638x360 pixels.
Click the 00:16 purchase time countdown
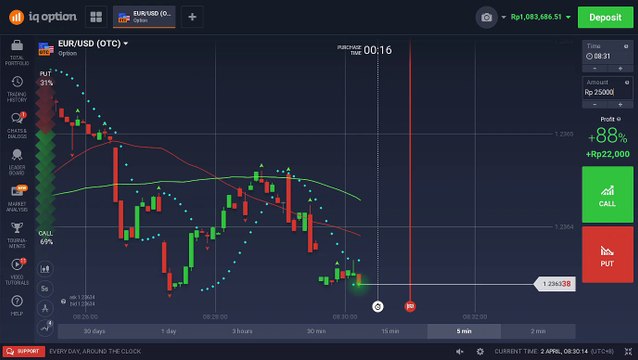click(x=378, y=50)
